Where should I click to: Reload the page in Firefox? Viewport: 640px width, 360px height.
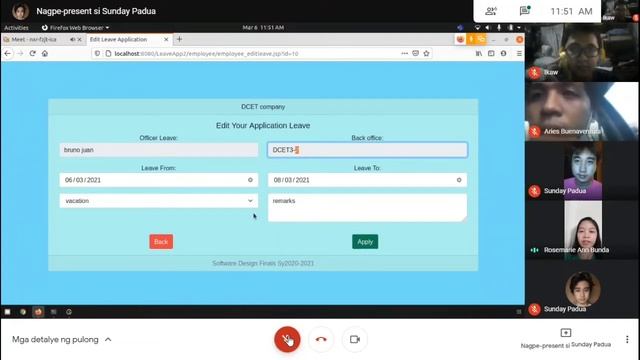click(33, 53)
